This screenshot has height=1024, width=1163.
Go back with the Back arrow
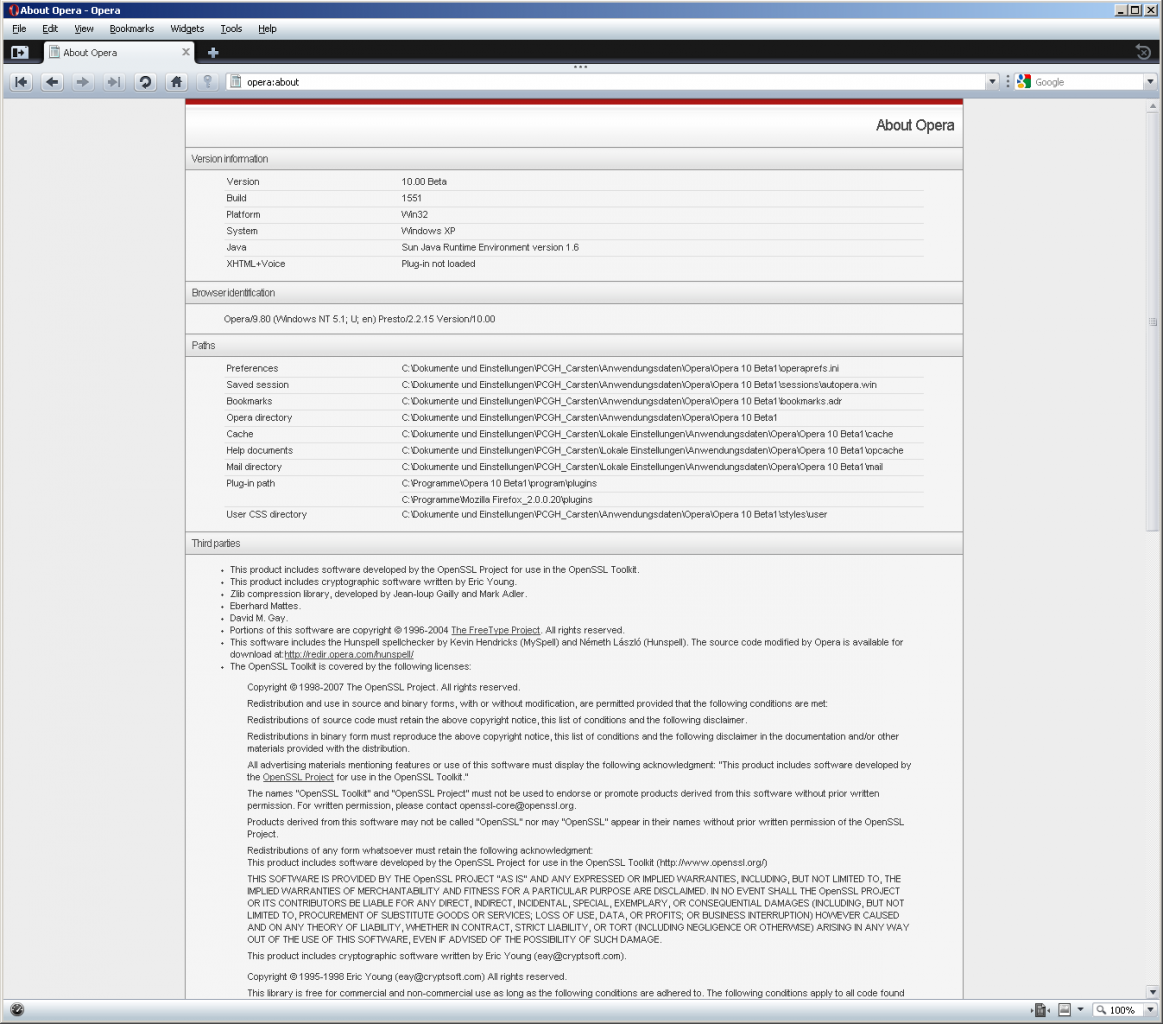pyautogui.click(x=52, y=82)
